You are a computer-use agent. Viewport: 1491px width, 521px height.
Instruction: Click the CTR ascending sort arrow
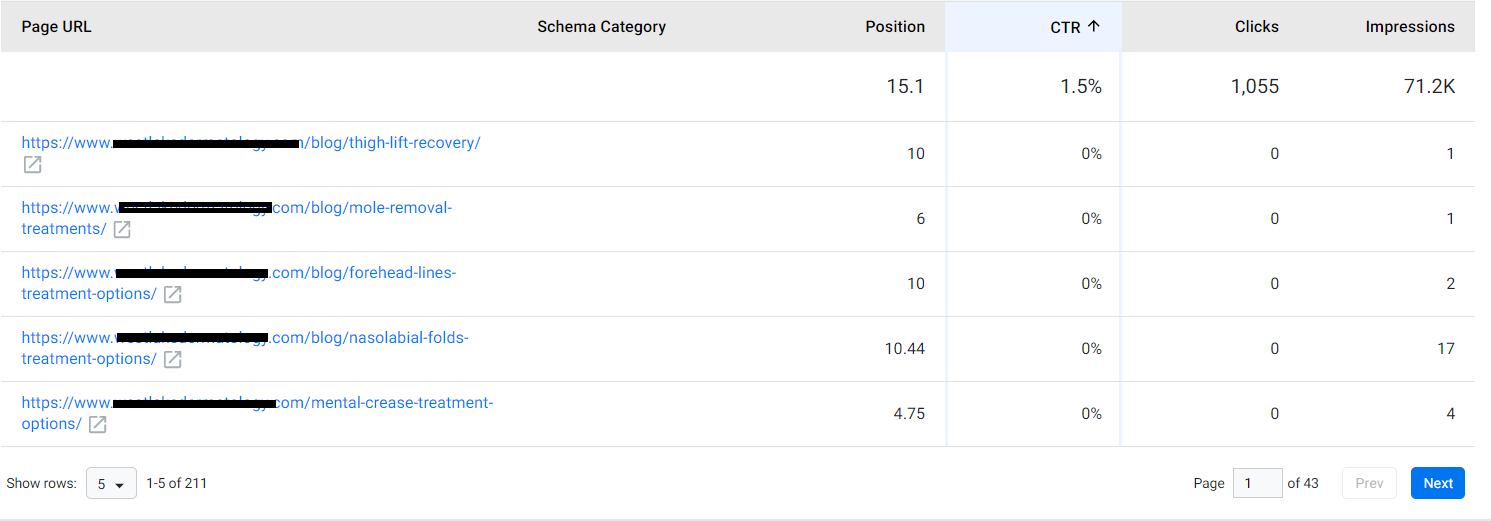coord(1093,27)
